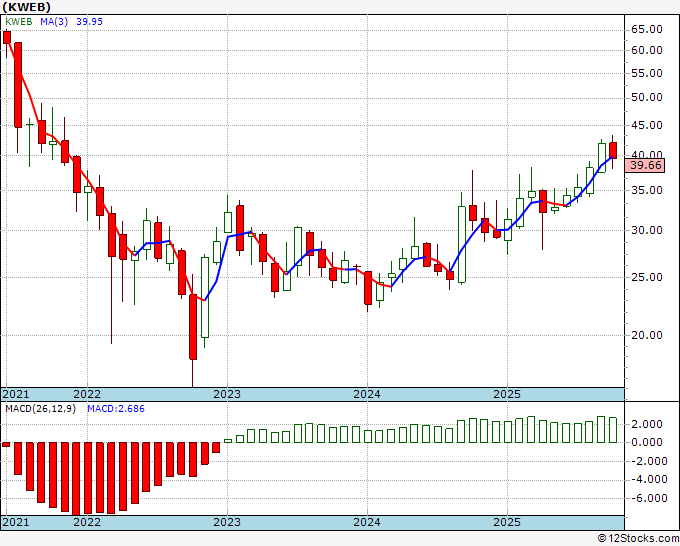
Task: Click the 55.00 price axis label
Action: (647, 73)
